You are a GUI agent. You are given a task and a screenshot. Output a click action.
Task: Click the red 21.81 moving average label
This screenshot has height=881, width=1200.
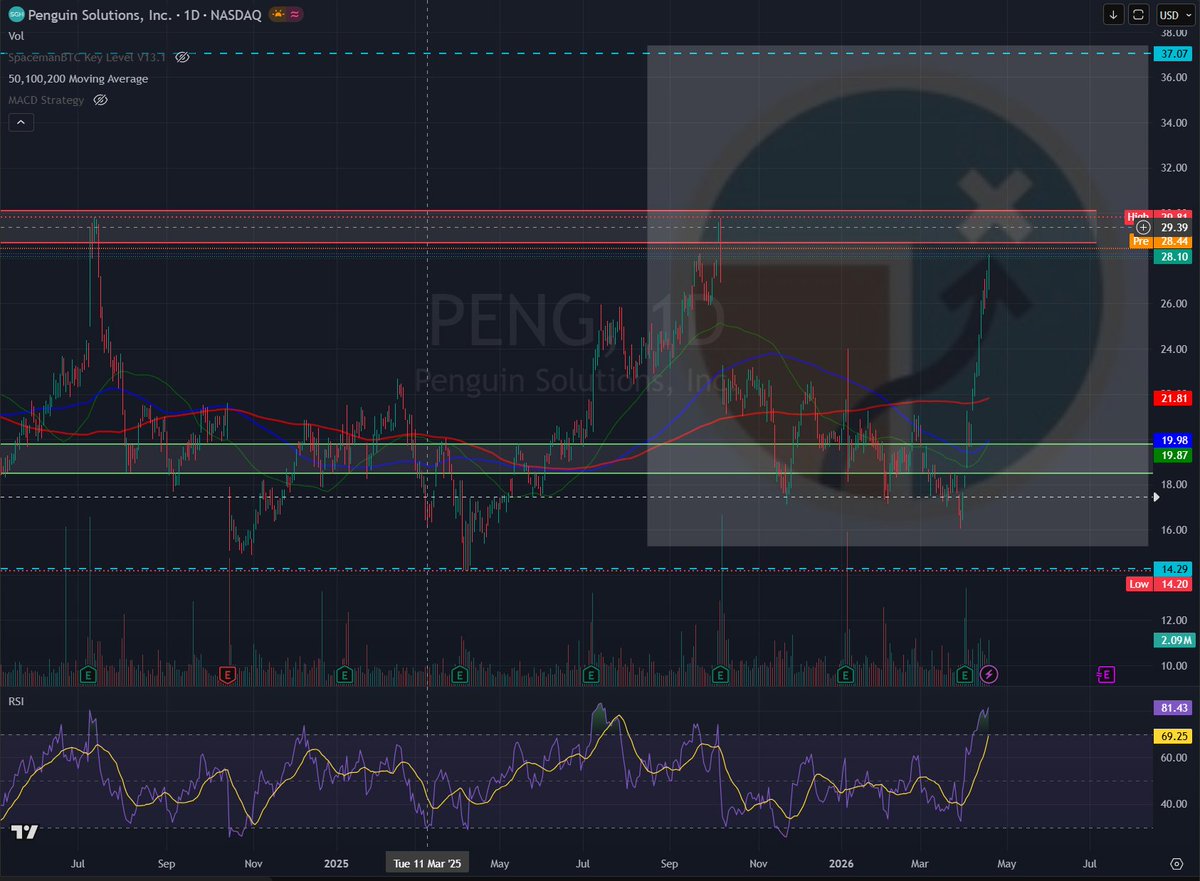1171,399
